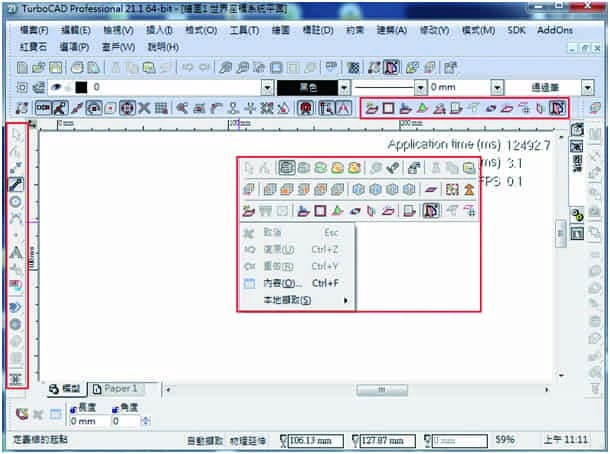Expand the 本地擷取(S) submenu

288,300
